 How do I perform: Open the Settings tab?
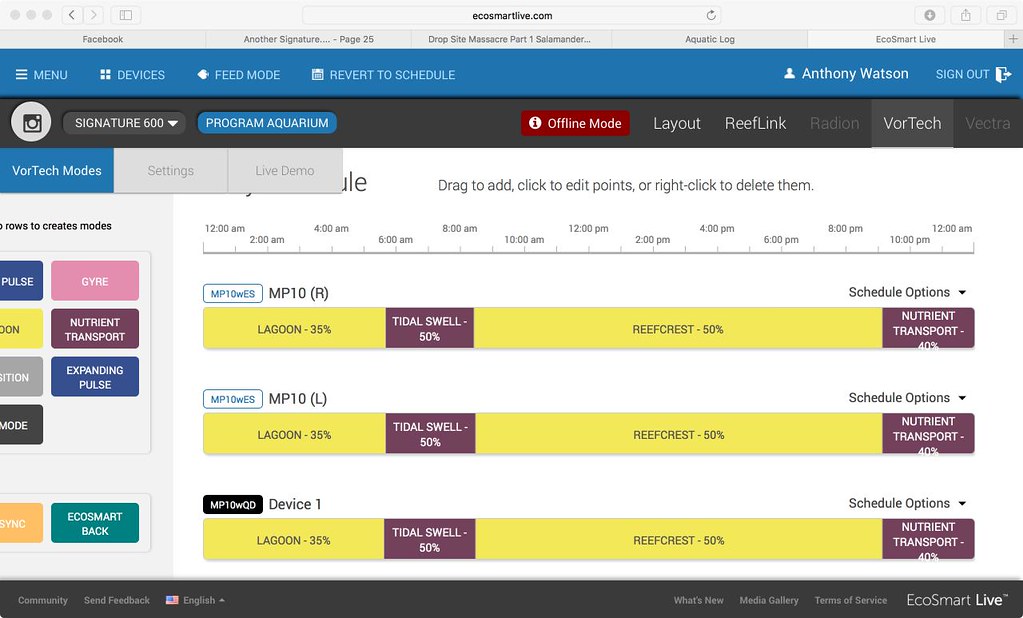tap(170, 170)
